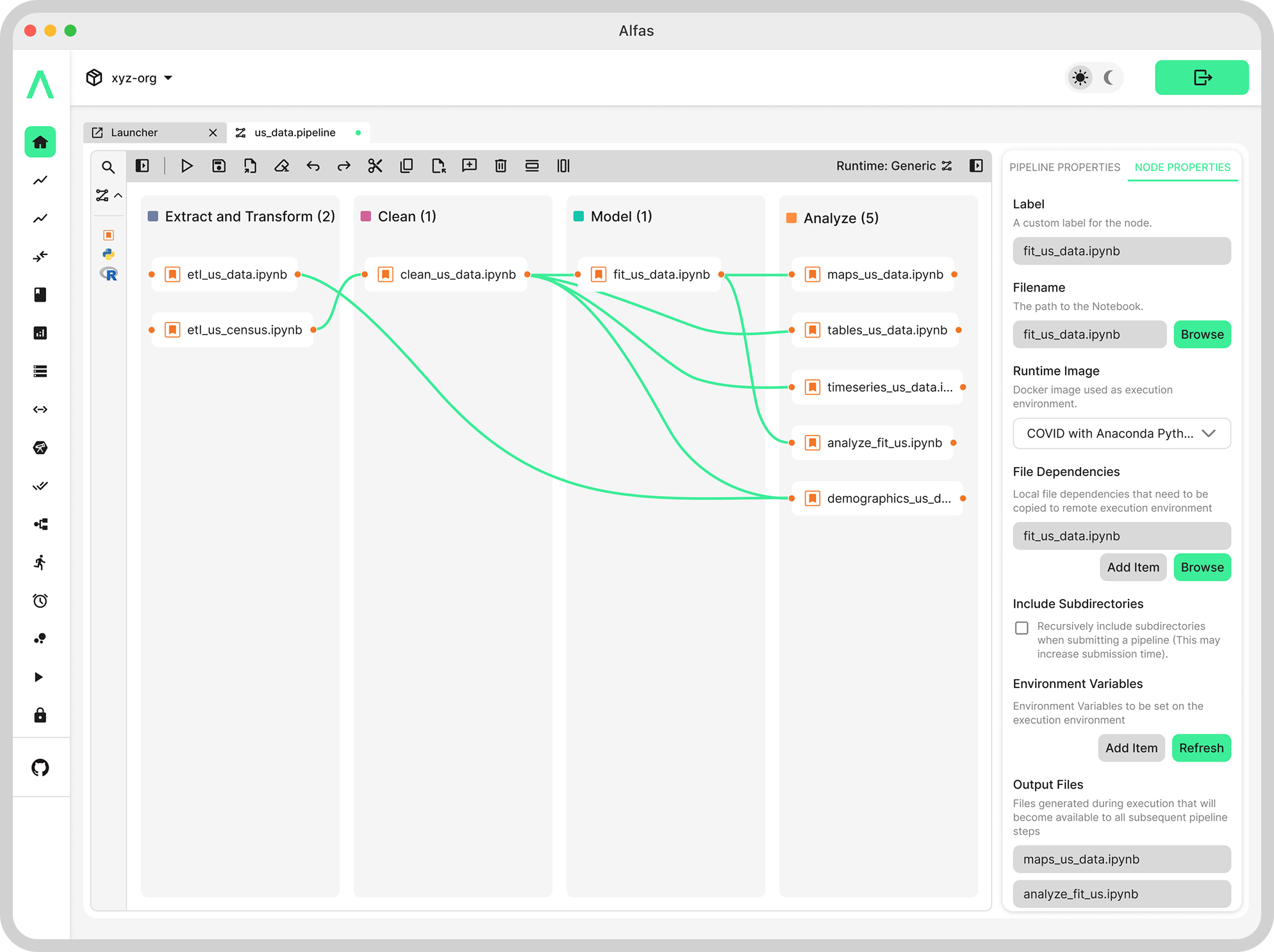Select the Launcher tab

135,133
